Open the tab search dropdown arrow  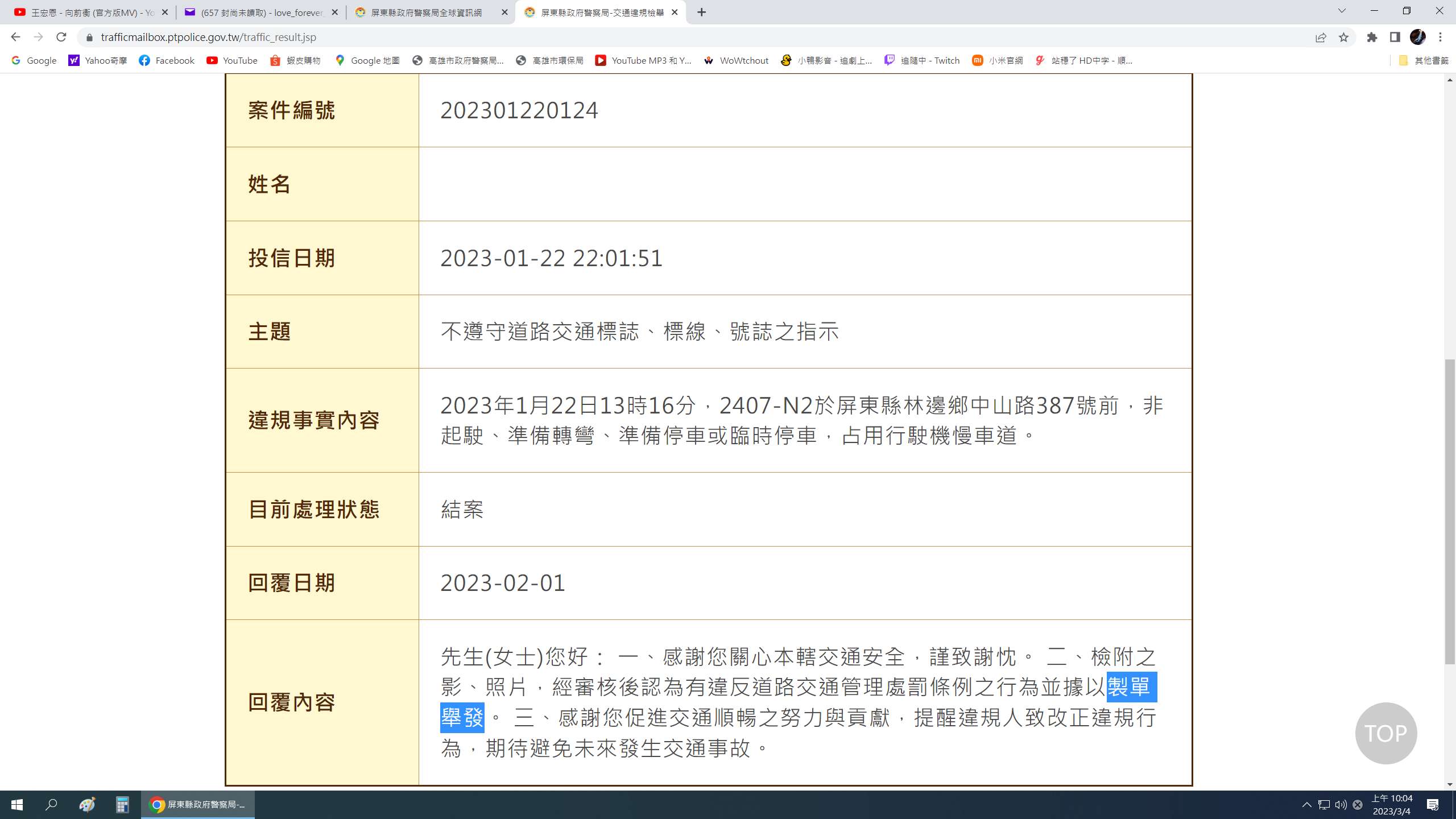click(x=1342, y=11)
